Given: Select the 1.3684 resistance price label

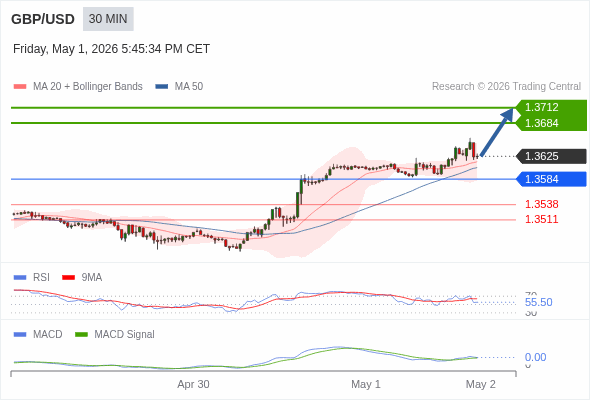Looking at the screenshot, I should click(x=541, y=123).
